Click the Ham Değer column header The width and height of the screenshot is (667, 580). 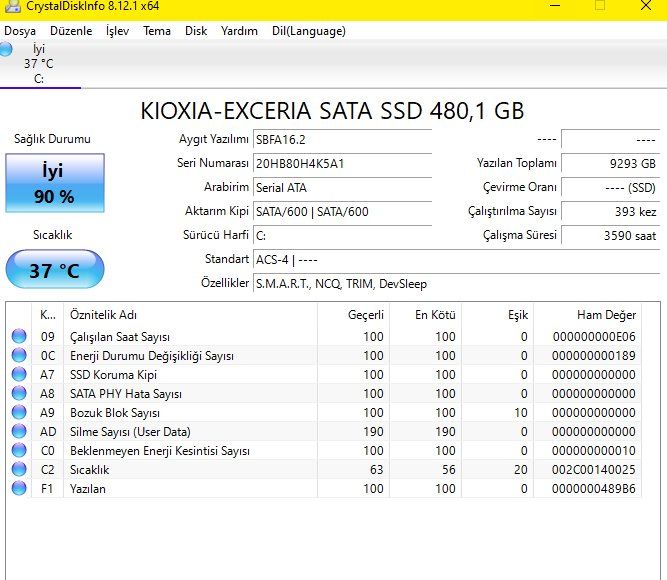coord(587,315)
